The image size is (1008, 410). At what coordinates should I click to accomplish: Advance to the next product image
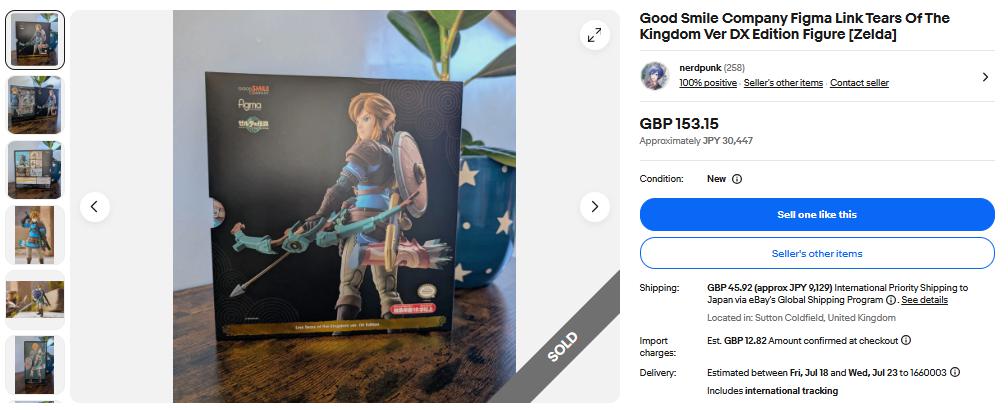595,207
